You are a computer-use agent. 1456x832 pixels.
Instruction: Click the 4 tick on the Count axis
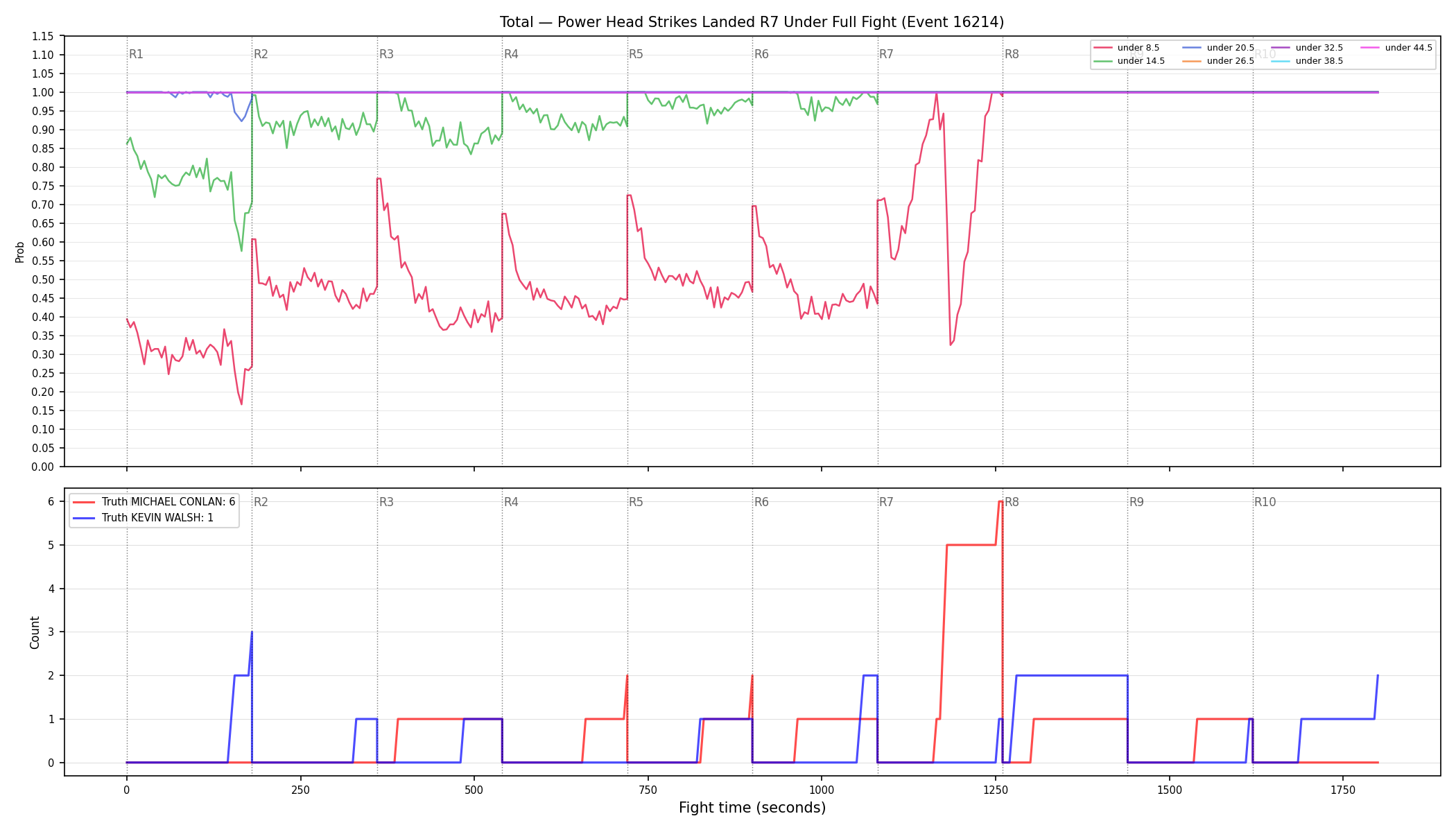point(51,589)
